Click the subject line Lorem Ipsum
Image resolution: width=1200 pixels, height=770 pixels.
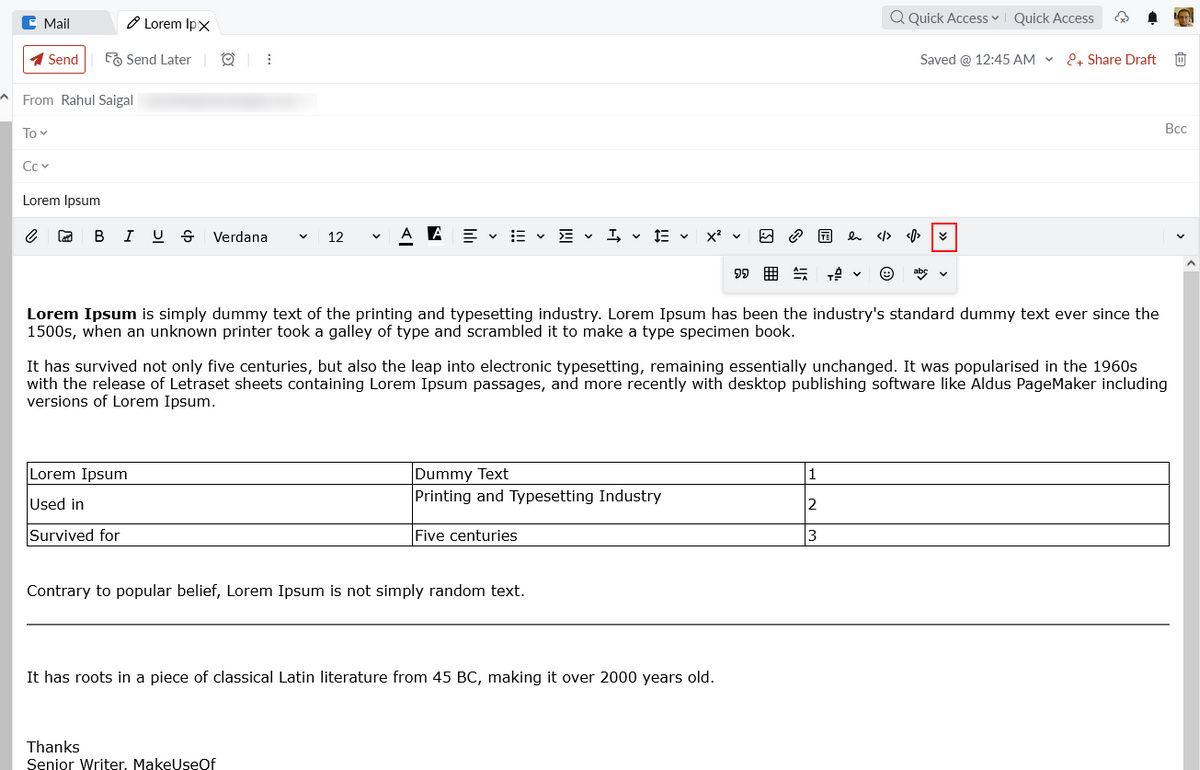point(62,200)
